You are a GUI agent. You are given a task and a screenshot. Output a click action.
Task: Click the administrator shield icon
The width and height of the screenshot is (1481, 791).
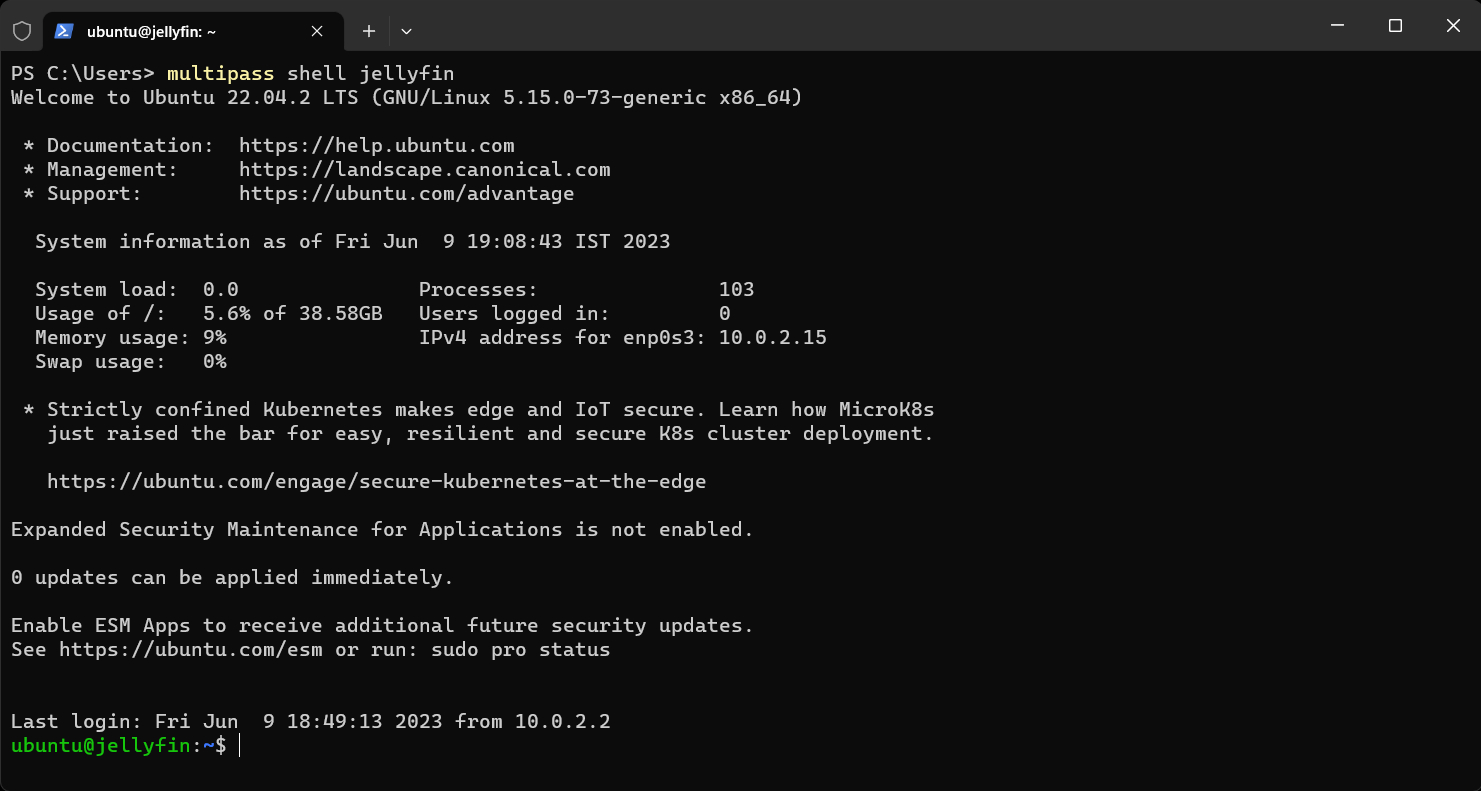[x=22, y=31]
